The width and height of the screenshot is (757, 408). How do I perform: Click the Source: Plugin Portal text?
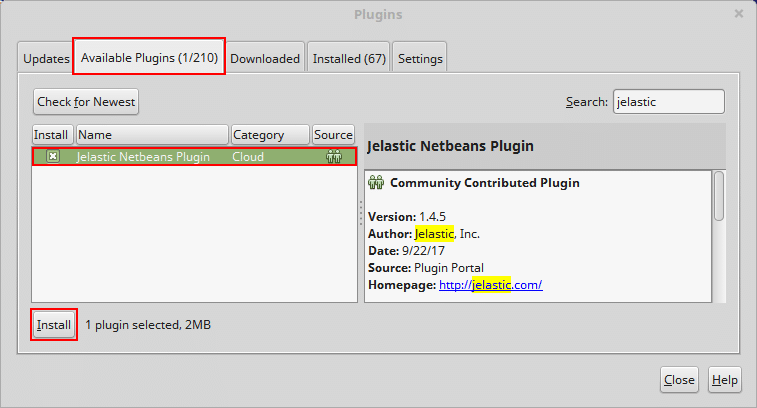click(x=426, y=268)
